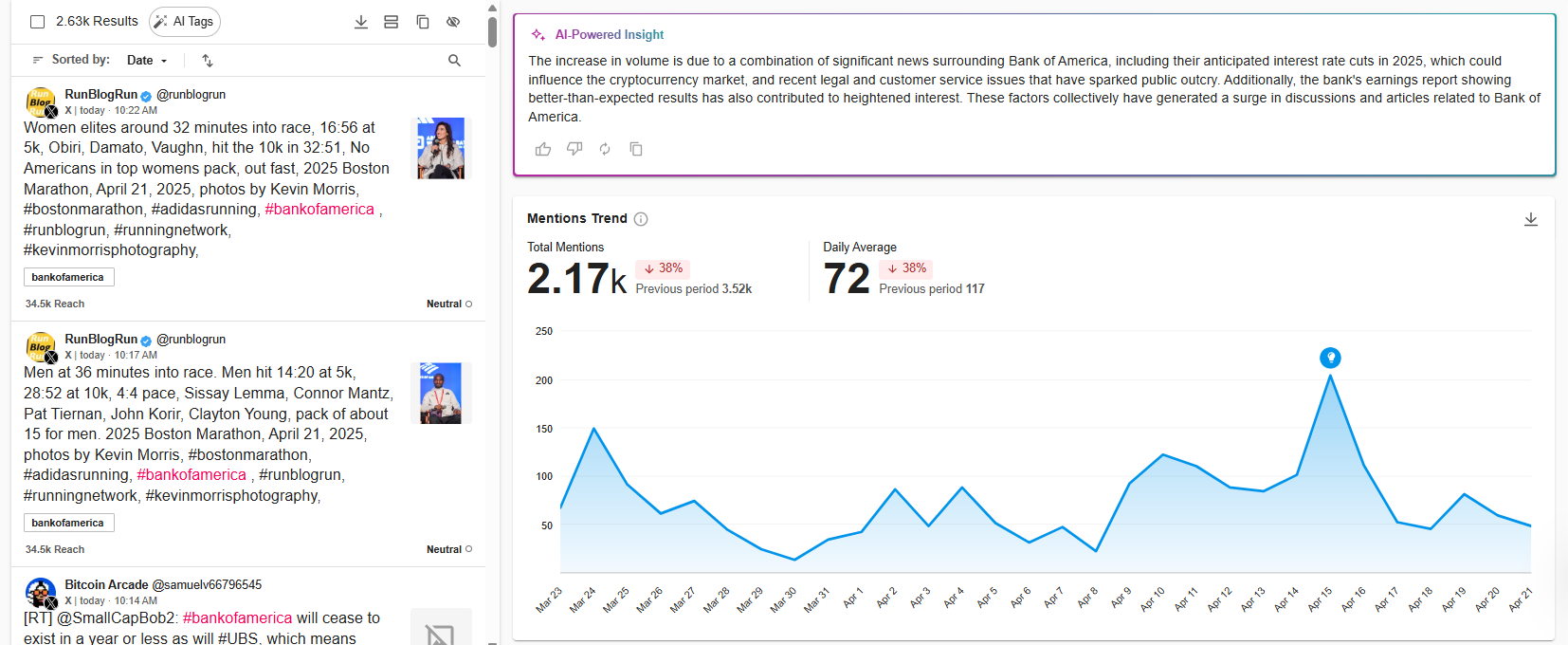1568x645 pixels.
Task: Open the AI Tags button
Action: coord(185,22)
